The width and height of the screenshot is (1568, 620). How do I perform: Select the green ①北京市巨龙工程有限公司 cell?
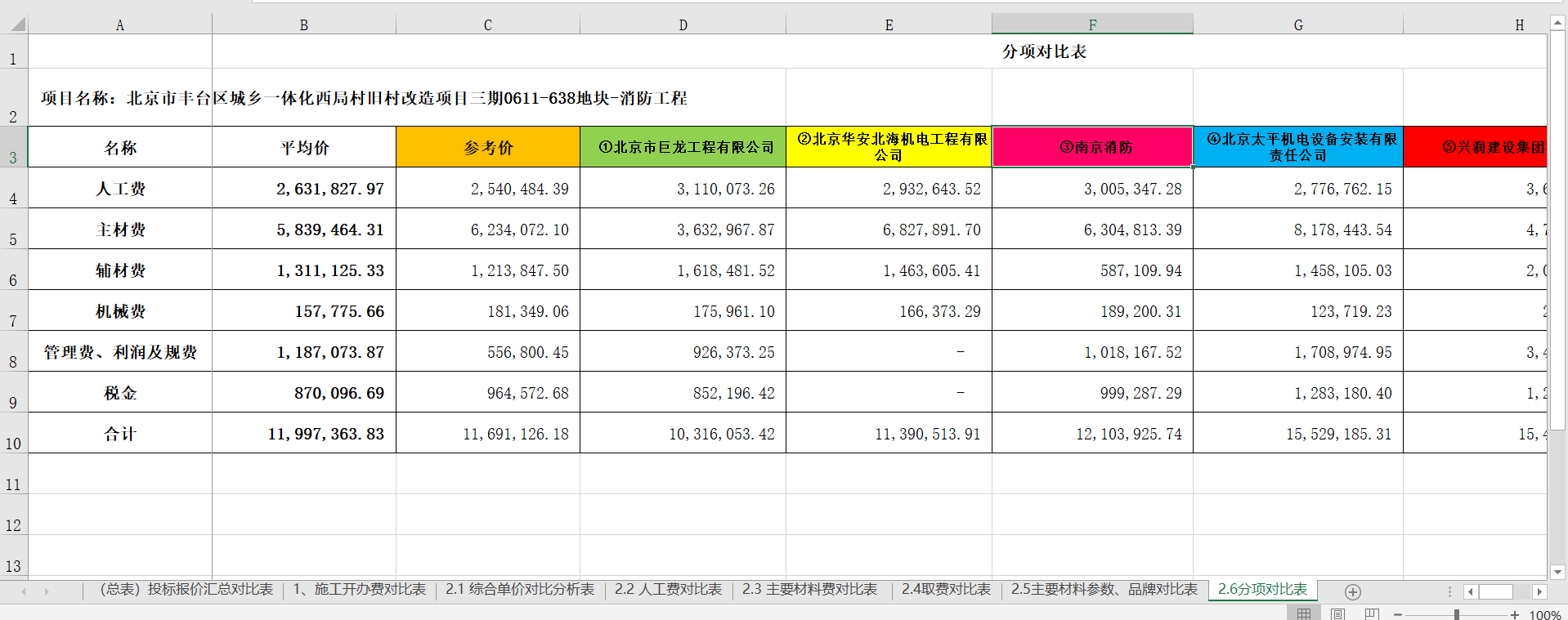[x=683, y=147]
